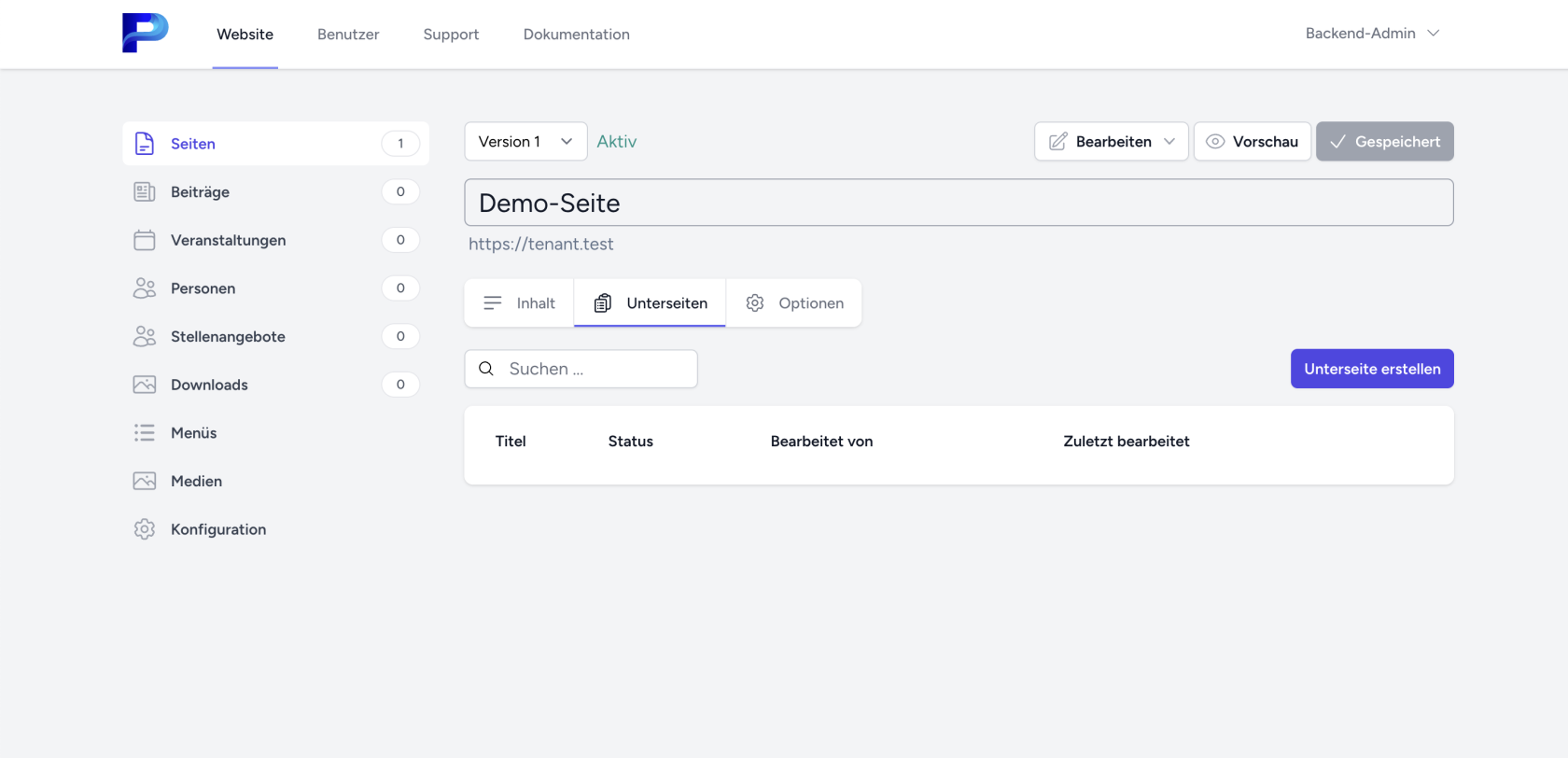Click the Beiträge newspaper icon
Image resolution: width=1568 pixels, height=758 pixels.
145,192
